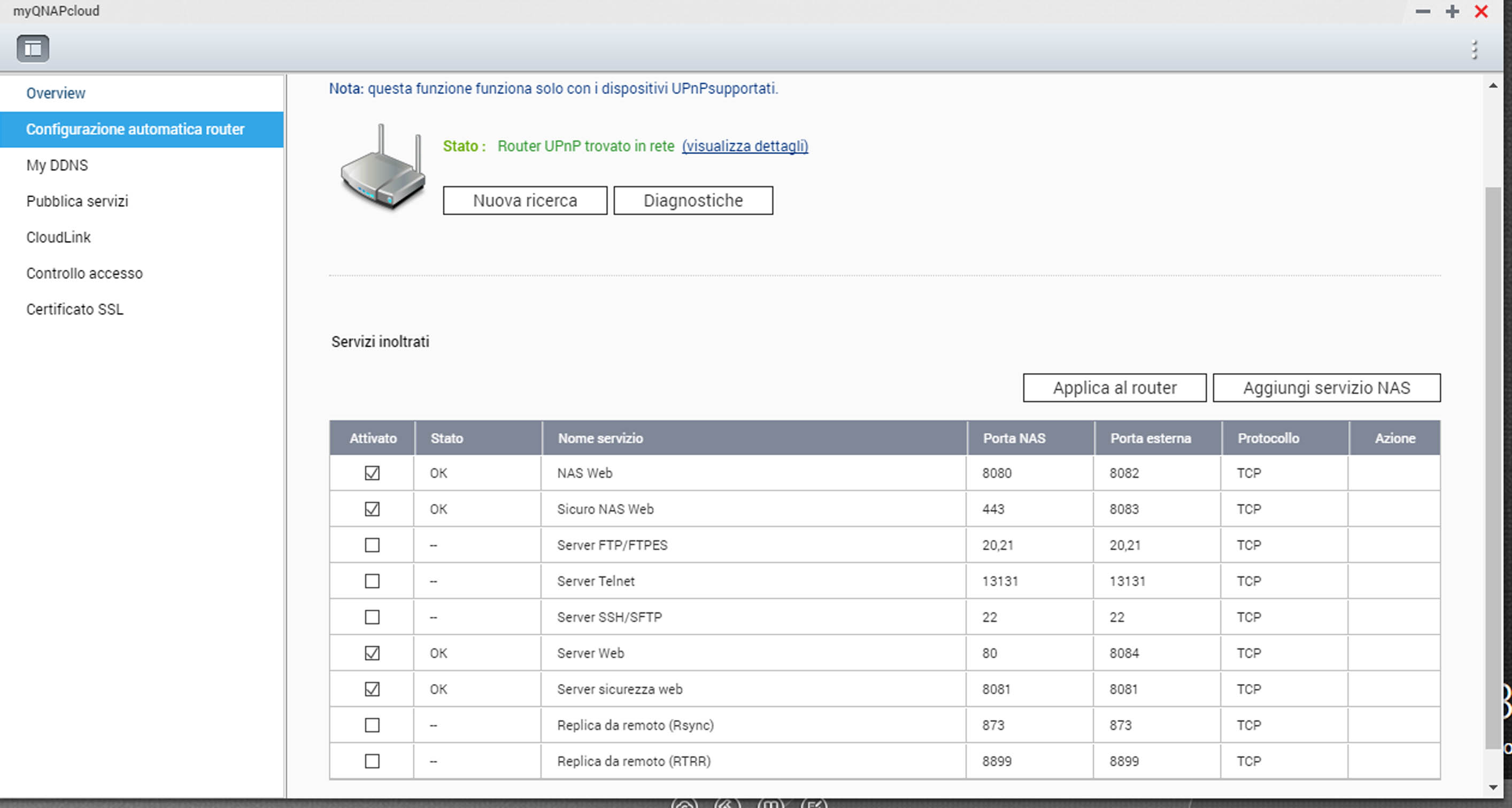
Task: Enable the Server FTP/FTPES checkbox
Action: click(x=372, y=545)
